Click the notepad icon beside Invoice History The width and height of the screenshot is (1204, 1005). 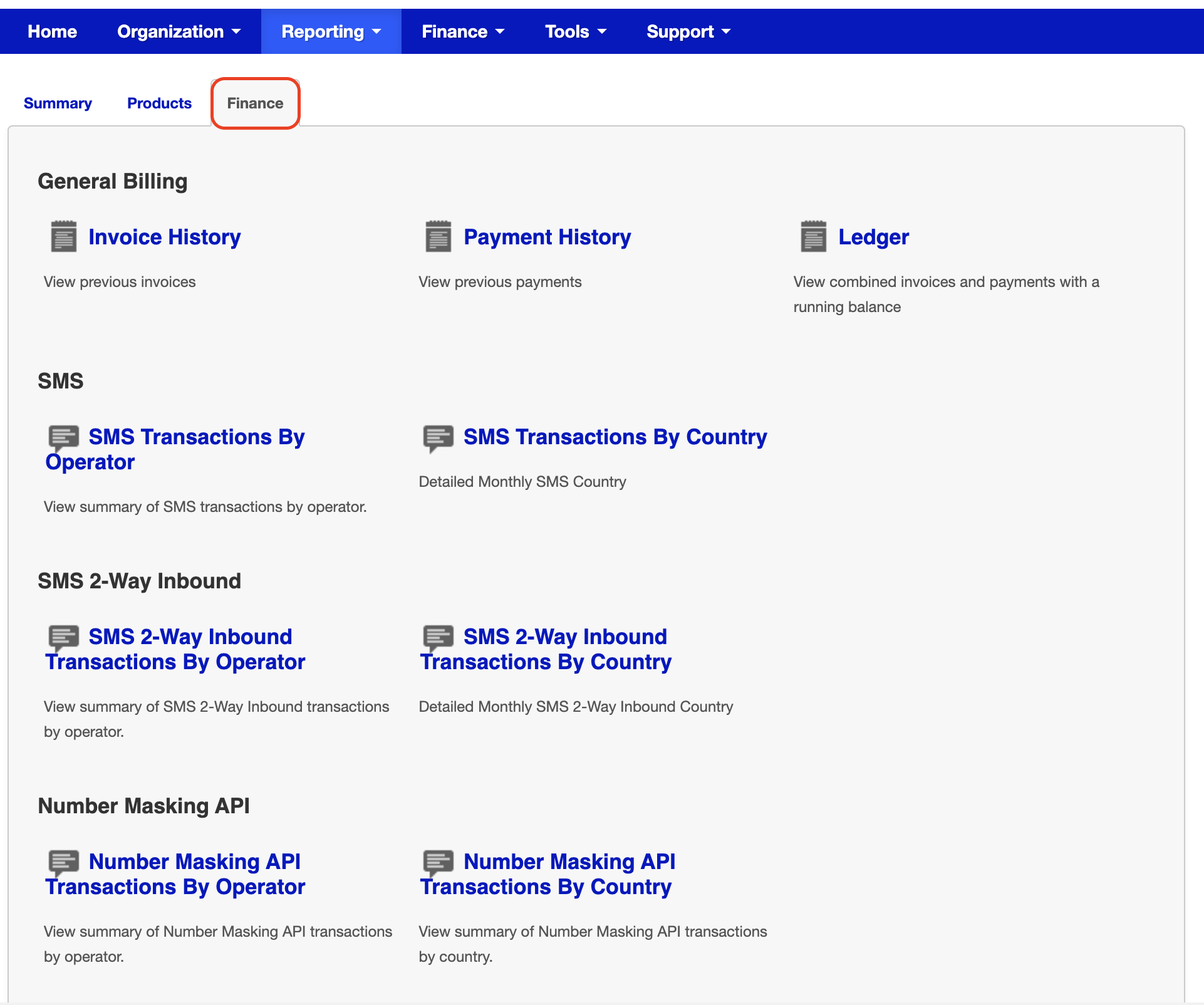point(64,236)
